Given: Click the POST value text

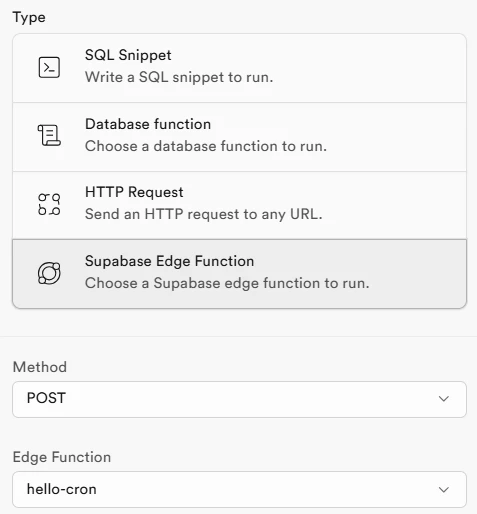Looking at the screenshot, I should [x=46, y=398].
